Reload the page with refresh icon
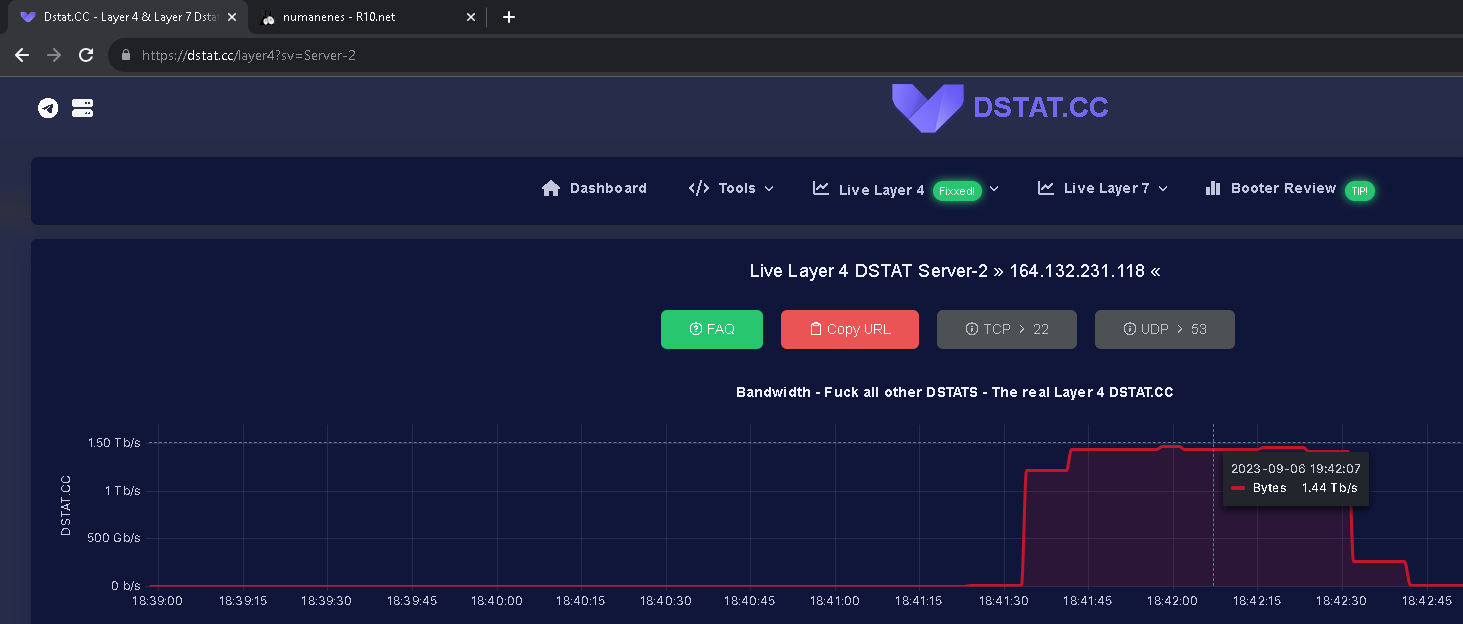The image size is (1463, 624). (86, 55)
